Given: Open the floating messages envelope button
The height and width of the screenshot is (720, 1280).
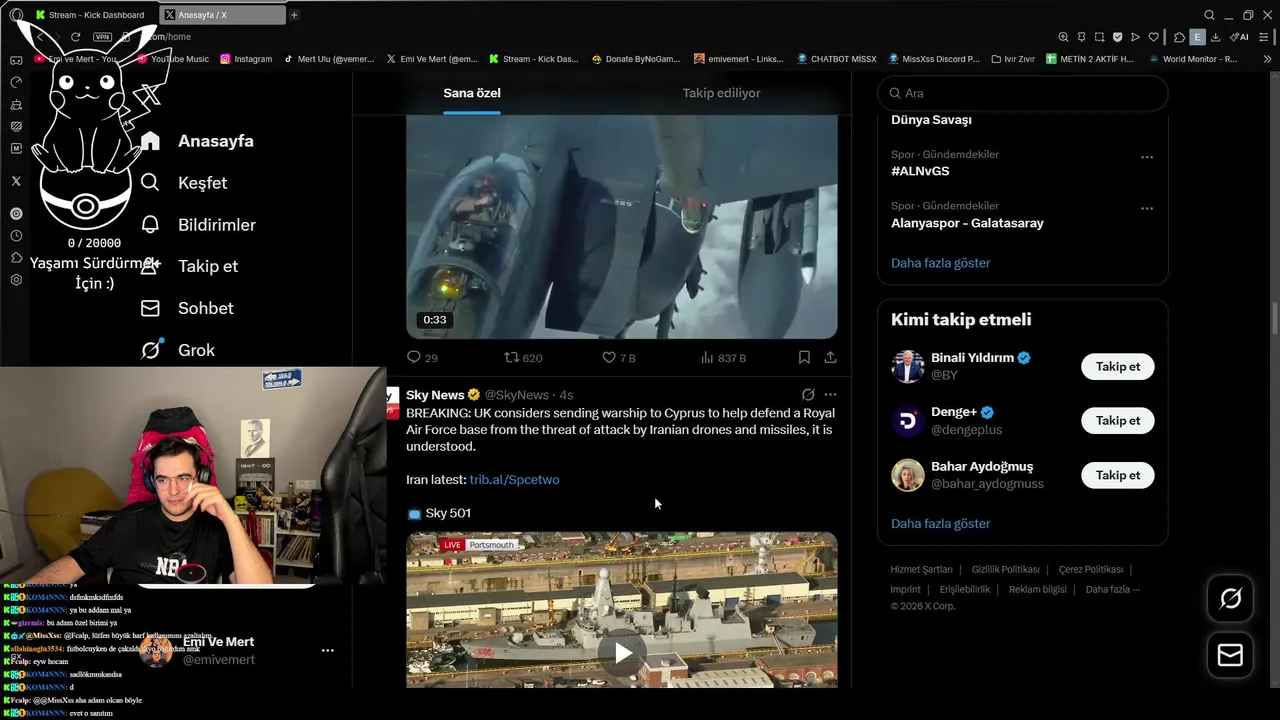Looking at the screenshot, I should pyautogui.click(x=1231, y=655).
